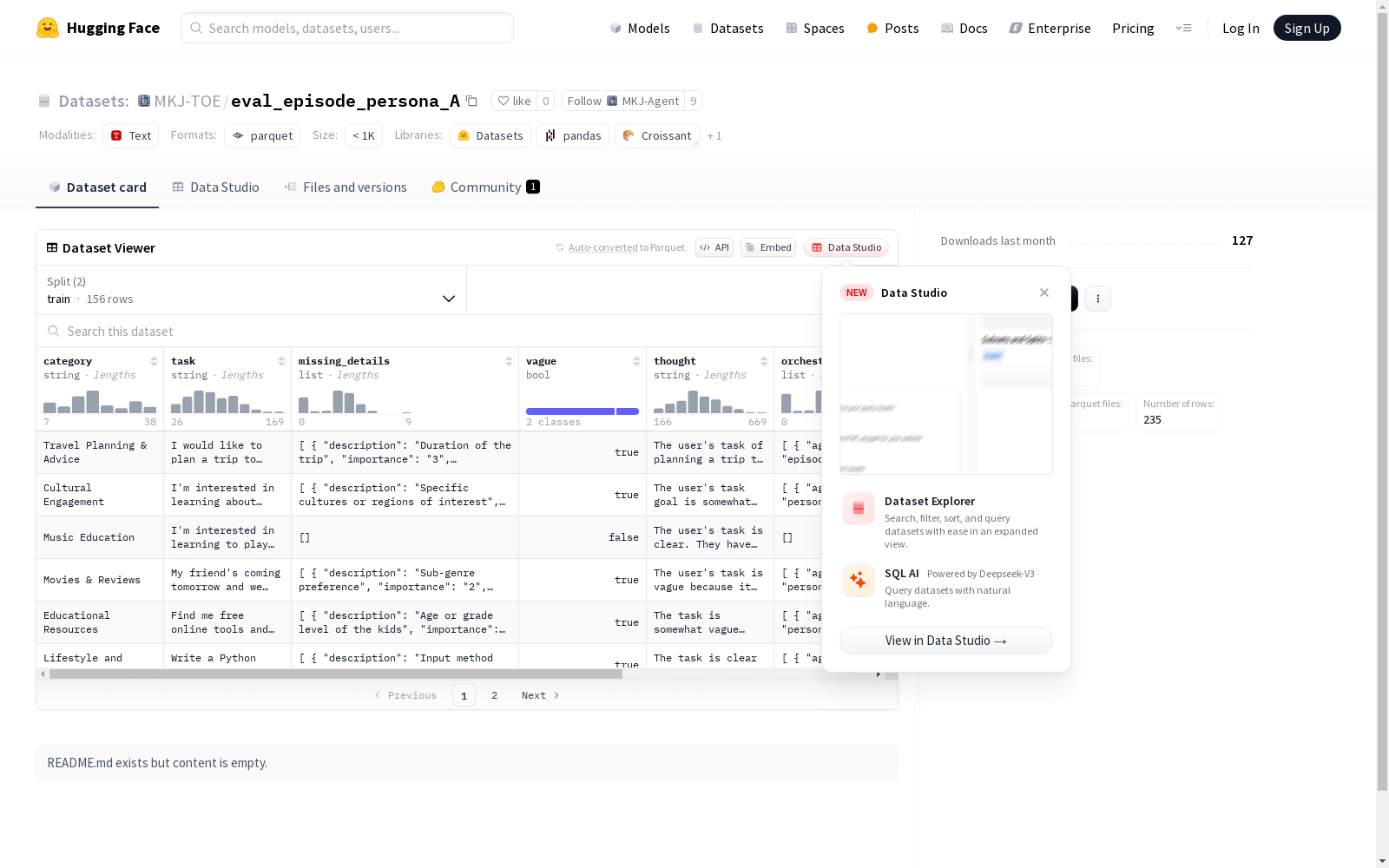This screenshot has width=1389, height=868.
Task: Click the Music Education category cell
Action: pos(100,537)
